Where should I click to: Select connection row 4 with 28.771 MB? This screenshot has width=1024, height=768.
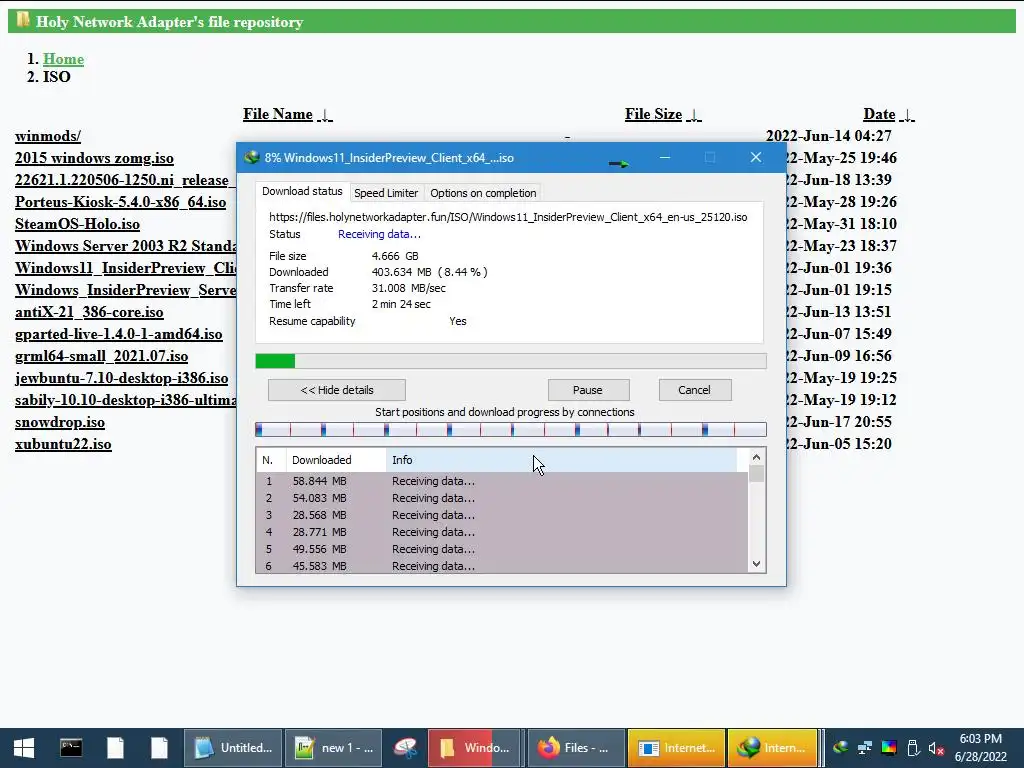click(502, 532)
